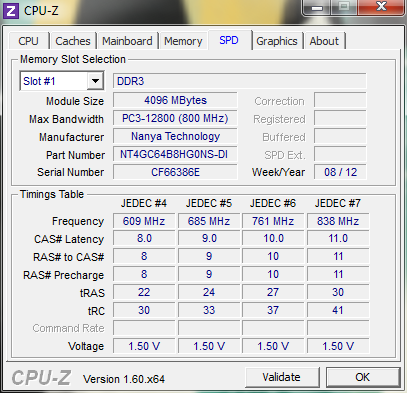This screenshot has height=393, width=407.
Task: Switch to the Memory tab
Action: click(183, 41)
